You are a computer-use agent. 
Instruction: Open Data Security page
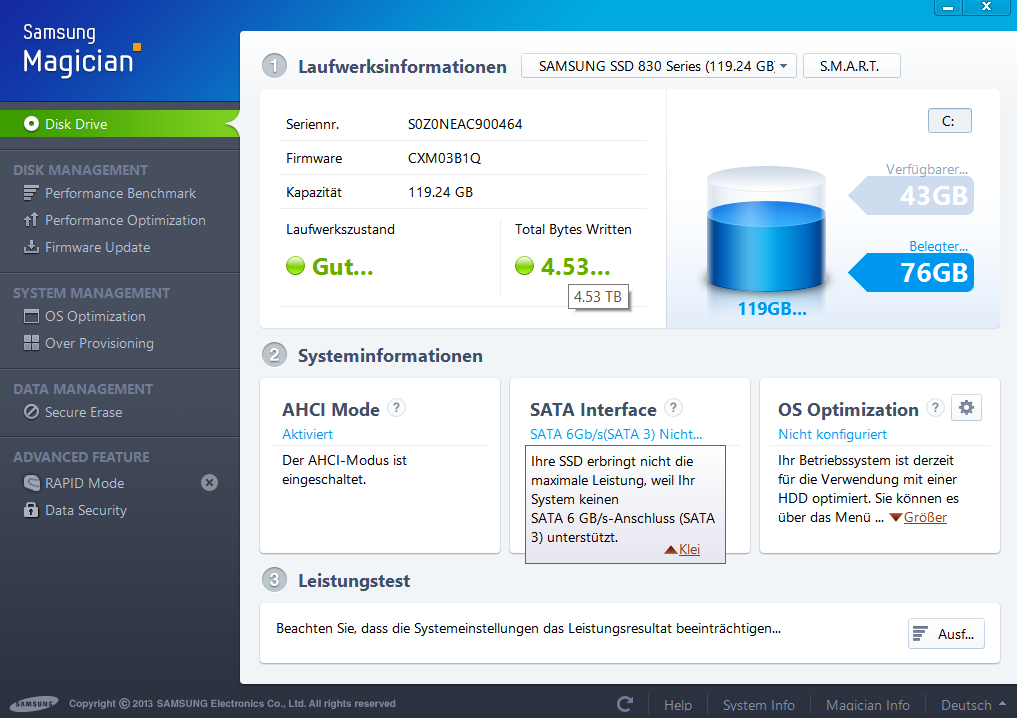(x=86, y=510)
